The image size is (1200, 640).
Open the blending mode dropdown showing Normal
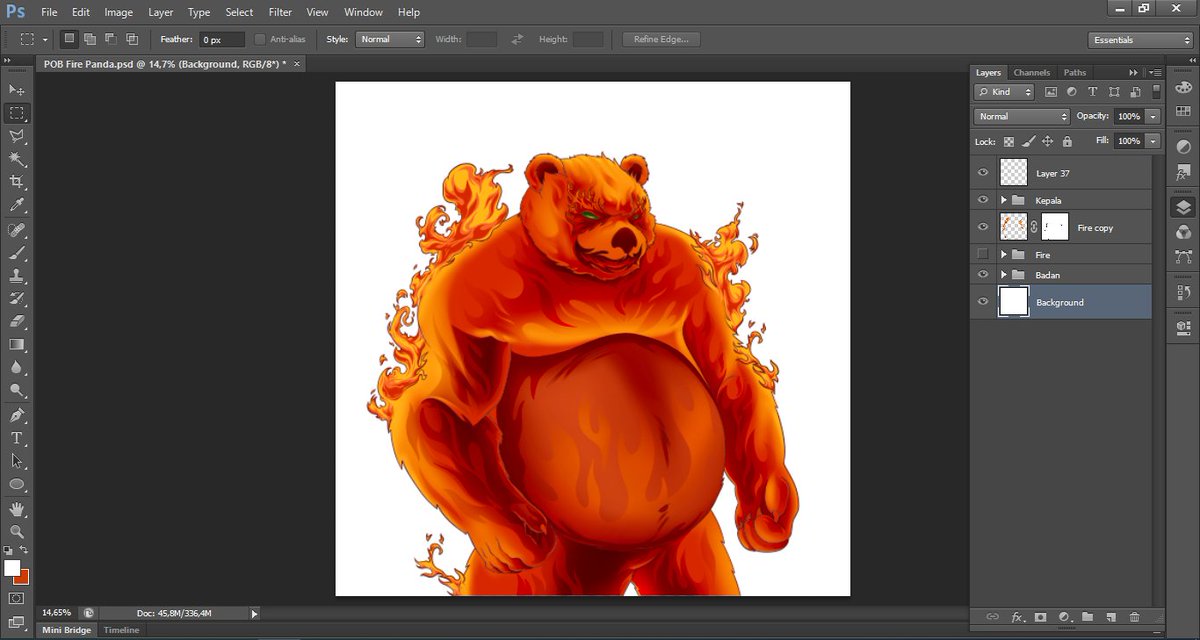click(1018, 116)
